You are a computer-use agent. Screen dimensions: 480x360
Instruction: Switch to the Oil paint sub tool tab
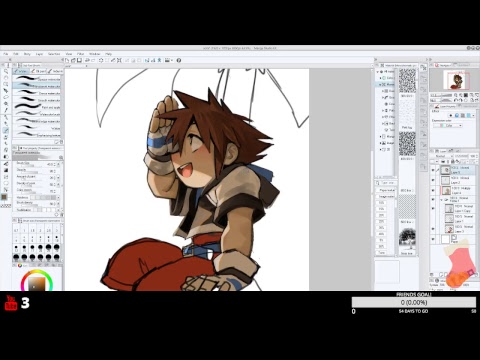click(x=38, y=71)
